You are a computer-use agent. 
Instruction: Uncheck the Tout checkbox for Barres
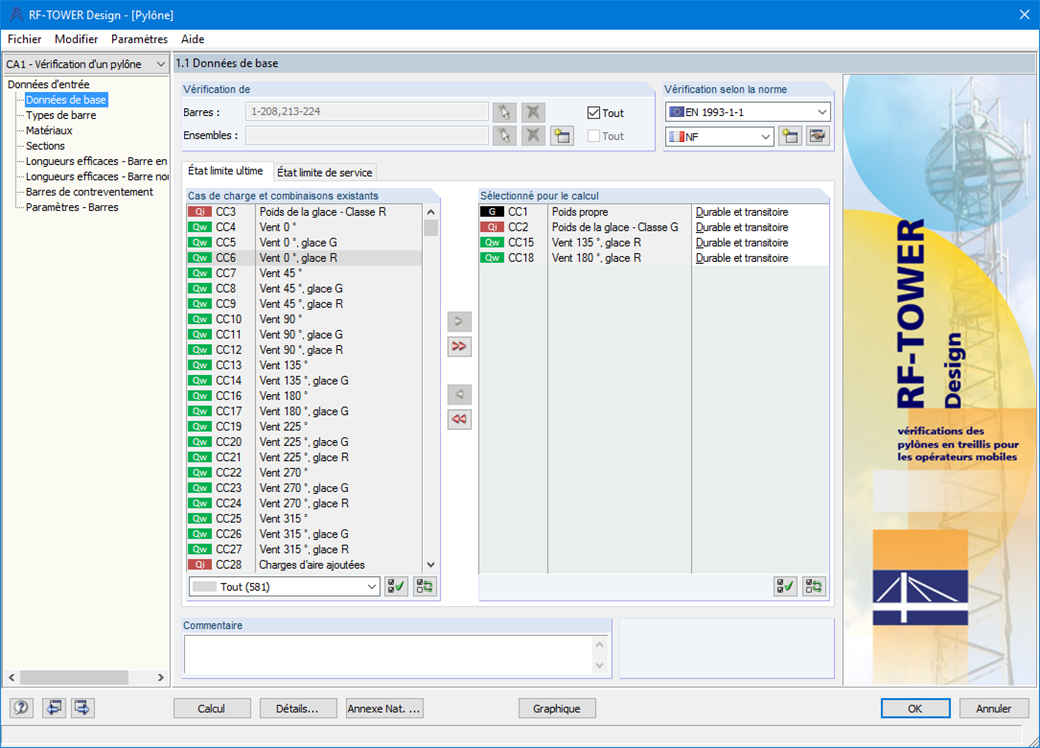pos(594,113)
